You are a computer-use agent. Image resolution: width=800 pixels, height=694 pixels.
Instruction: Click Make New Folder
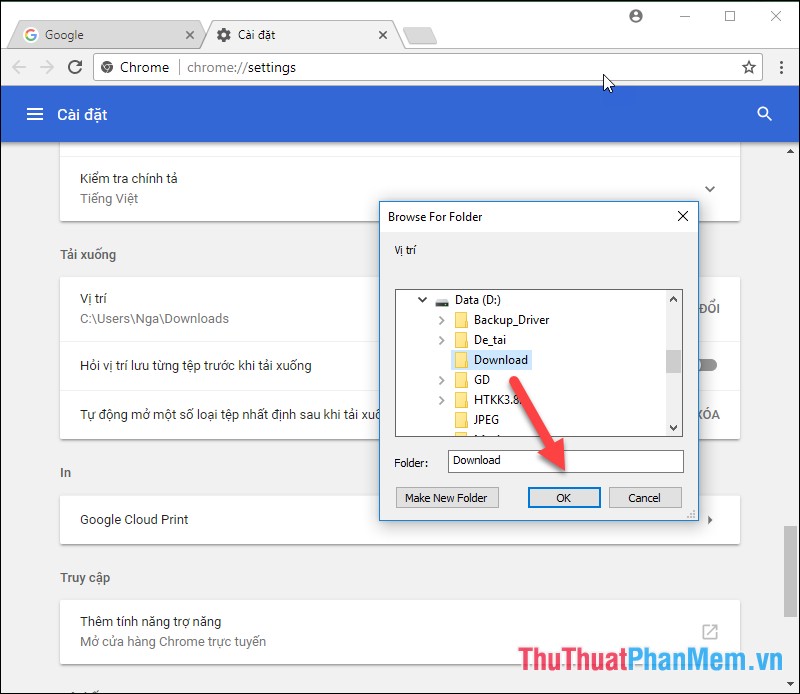(447, 497)
